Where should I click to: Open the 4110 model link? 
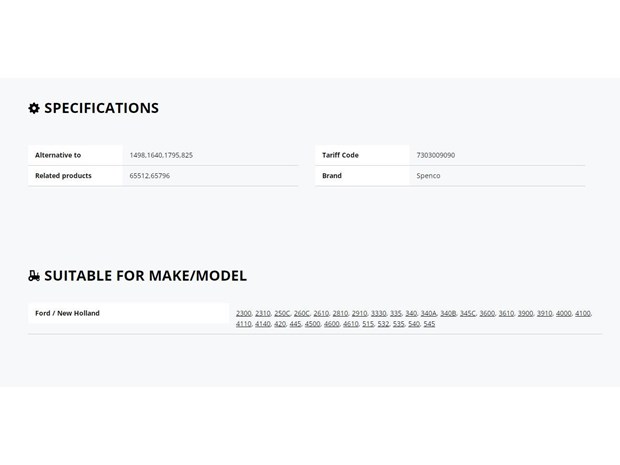(x=244, y=324)
